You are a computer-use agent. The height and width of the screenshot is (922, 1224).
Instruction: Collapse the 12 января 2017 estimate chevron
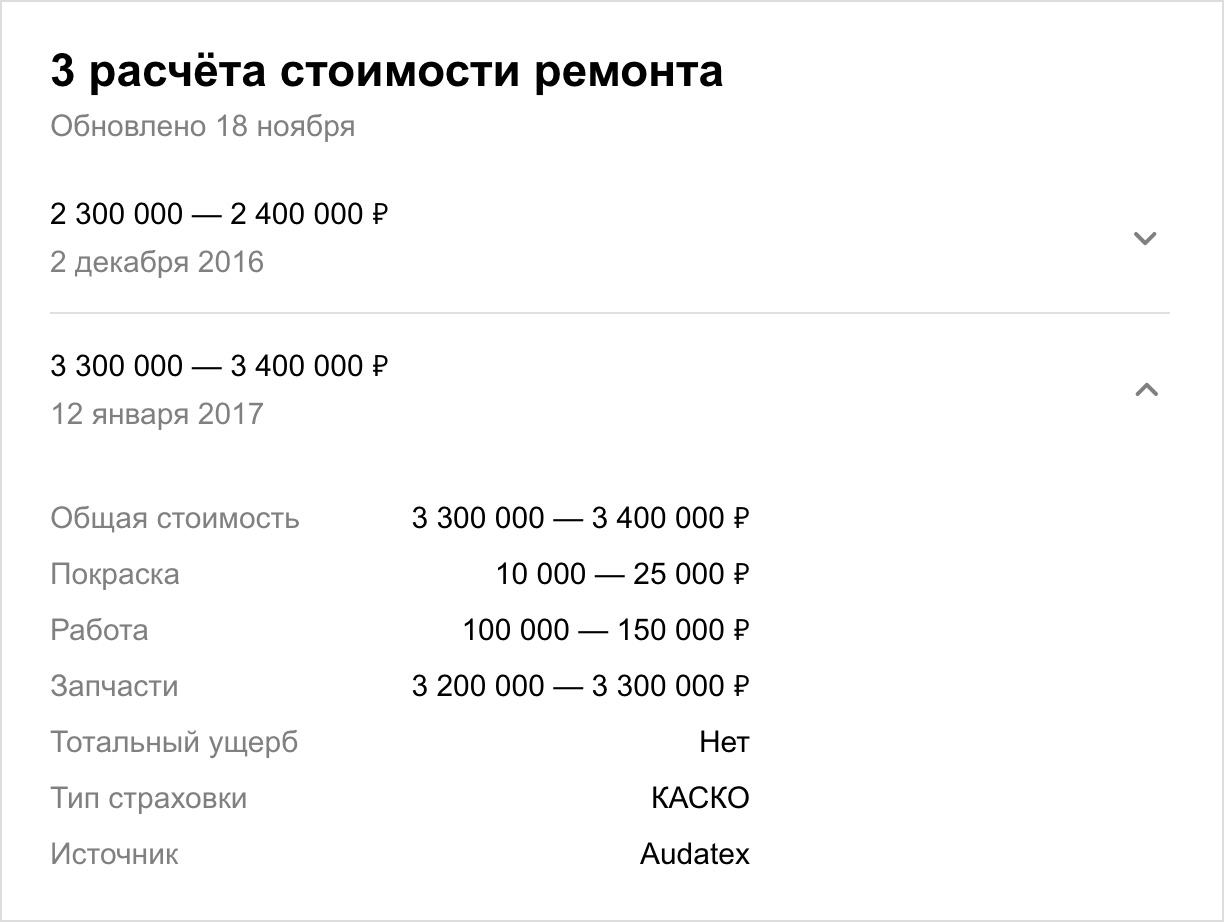coord(1146,390)
